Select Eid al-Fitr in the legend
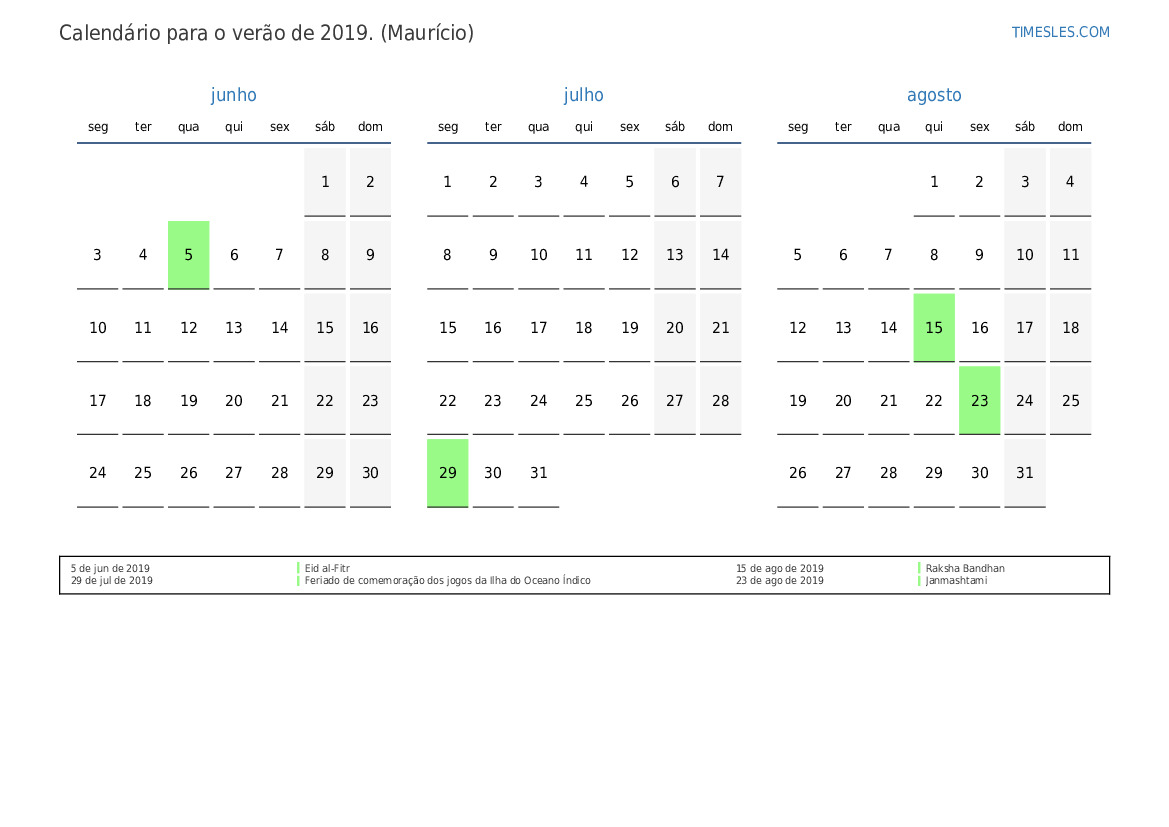The image size is (1169, 827). click(x=327, y=568)
